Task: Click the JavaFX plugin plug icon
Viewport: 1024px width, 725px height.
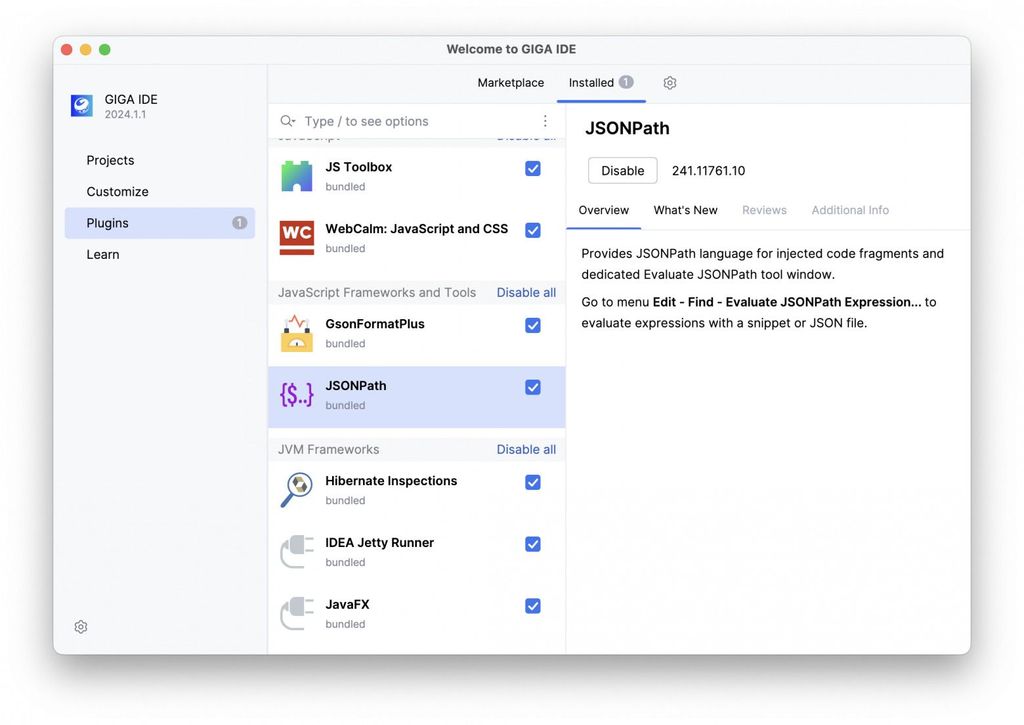Action: tap(297, 614)
